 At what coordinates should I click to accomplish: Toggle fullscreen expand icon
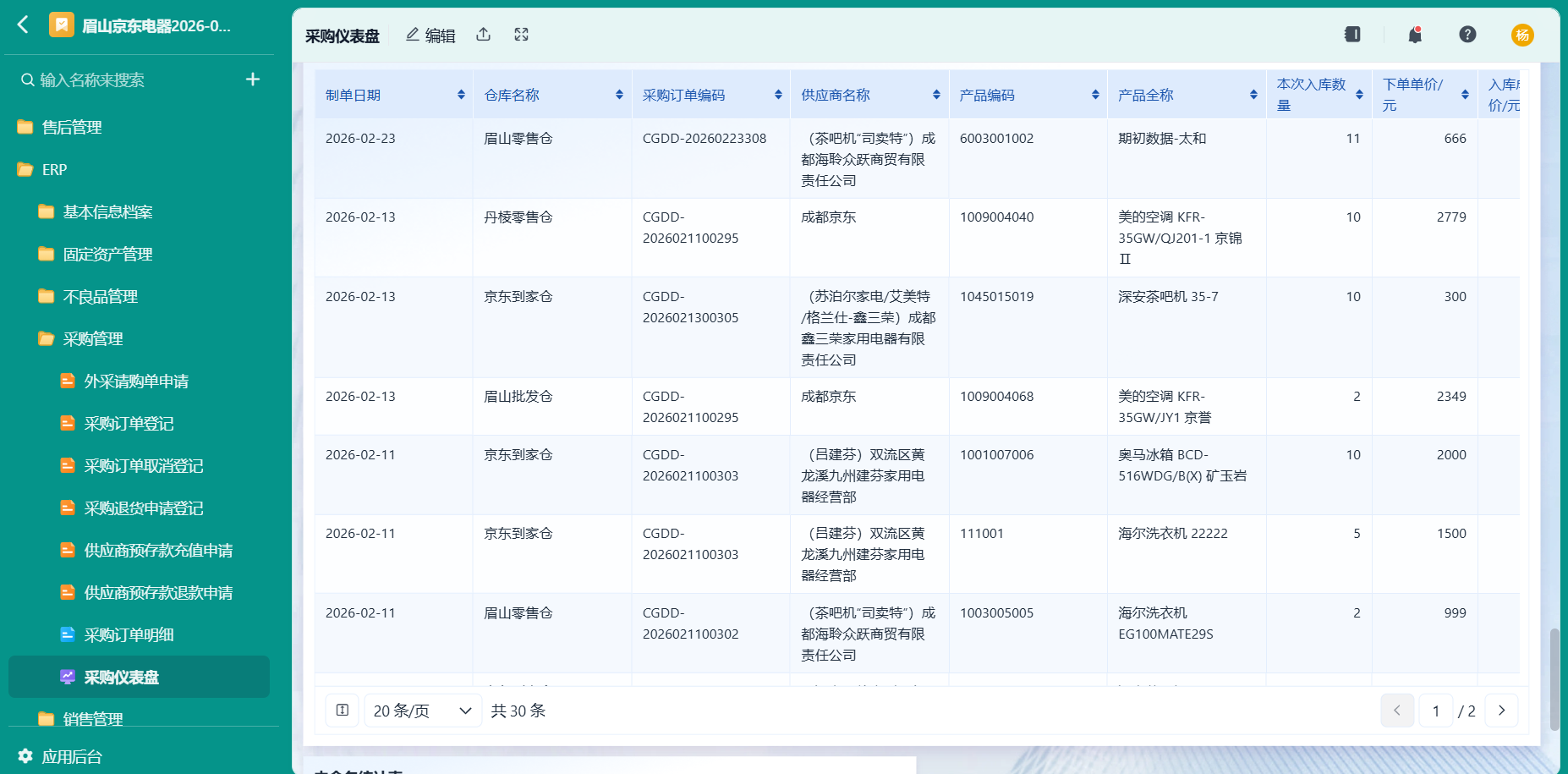tap(521, 35)
